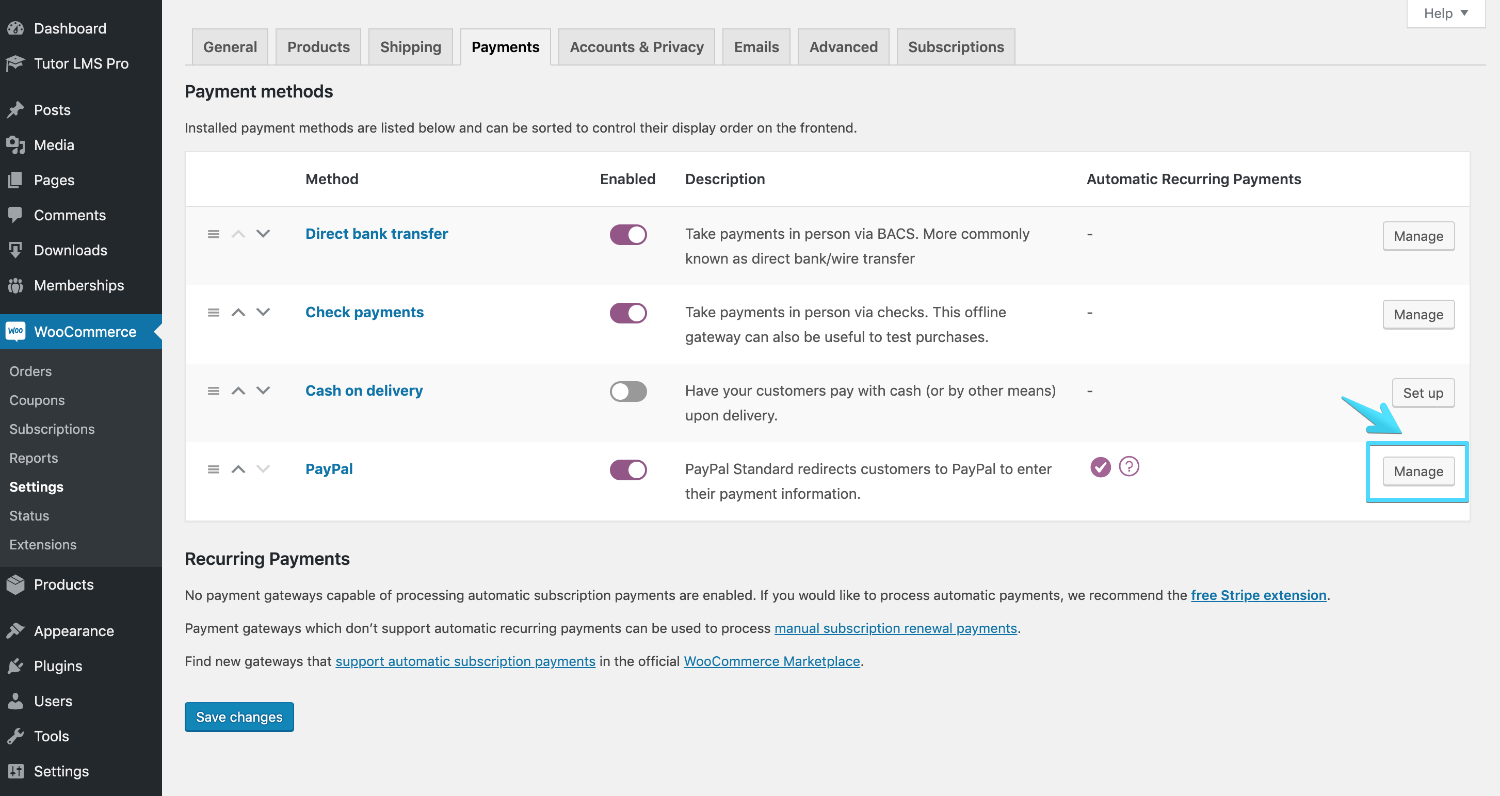Click Manage for Direct bank transfer

click(x=1418, y=236)
